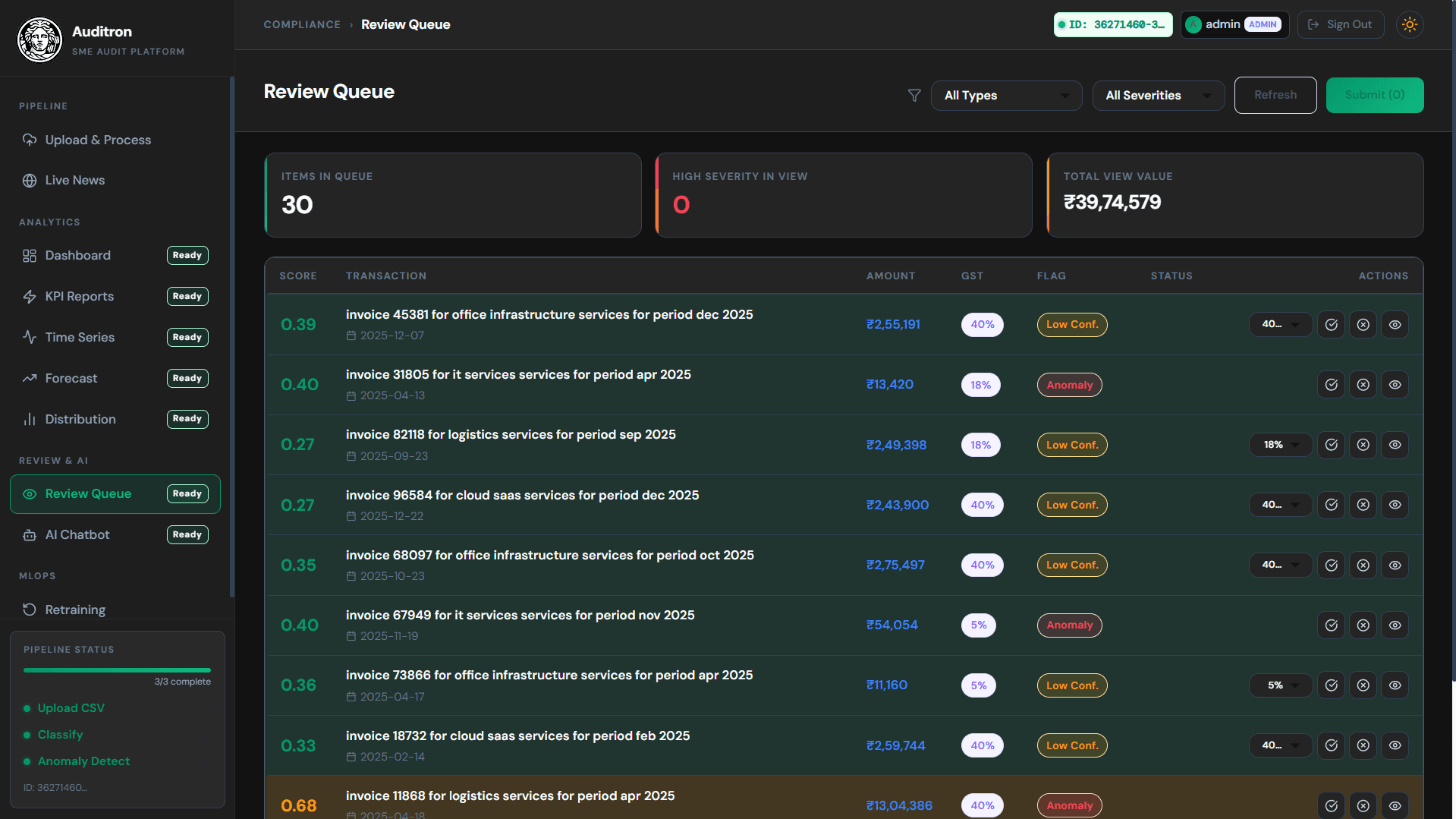Click the sun theme toggle icon

1409,24
